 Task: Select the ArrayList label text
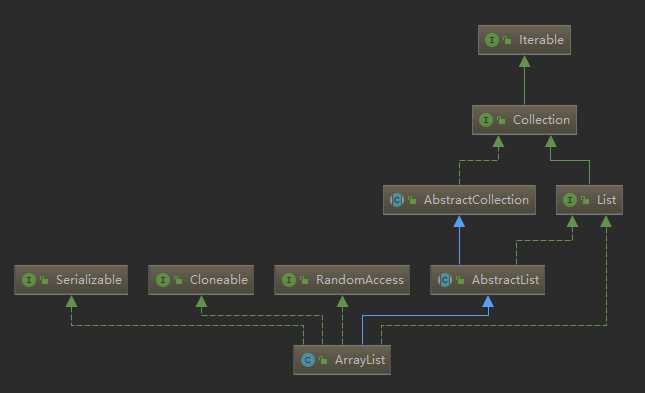[x=360, y=360]
